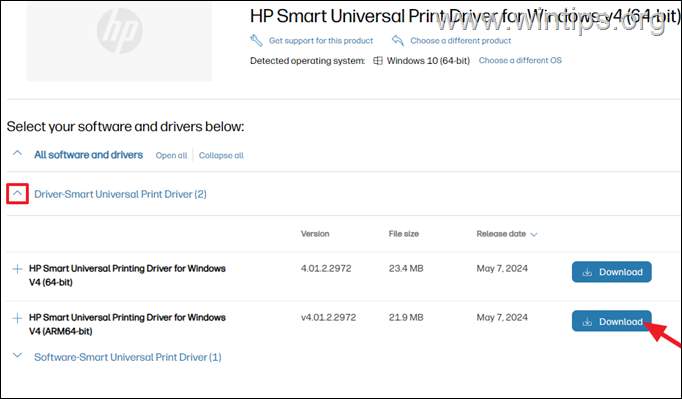Click the 21.9 MB file size

(x=406, y=318)
